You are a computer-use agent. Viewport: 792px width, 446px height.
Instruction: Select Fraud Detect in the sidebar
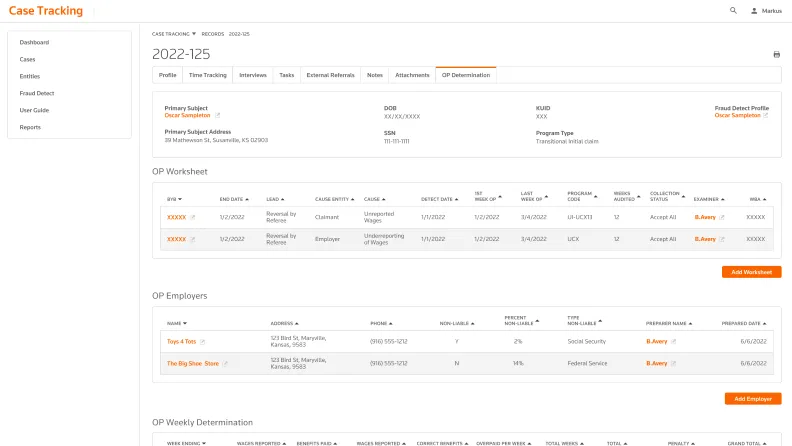pos(36,93)
